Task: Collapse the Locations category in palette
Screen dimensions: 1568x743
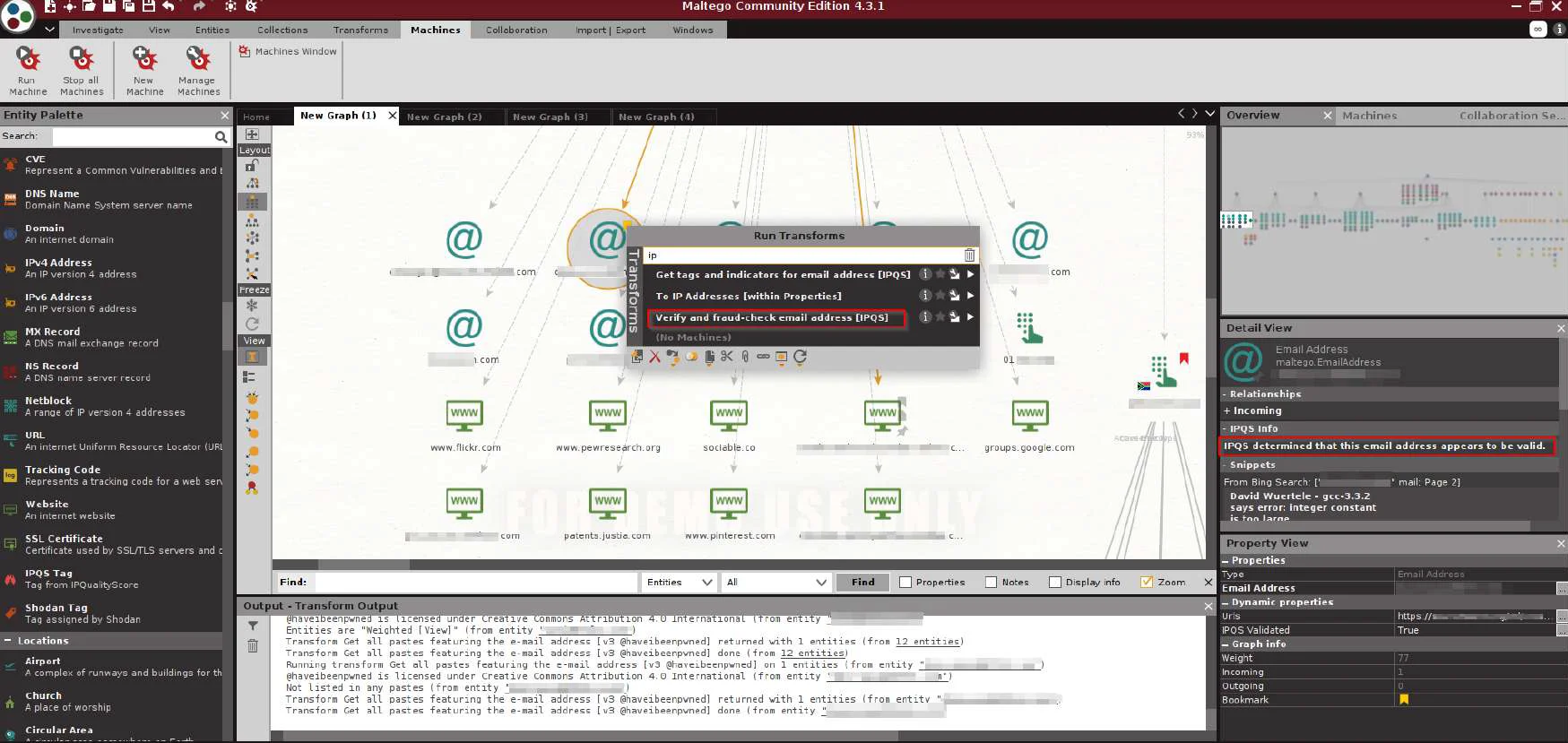Action: (8, 641)
